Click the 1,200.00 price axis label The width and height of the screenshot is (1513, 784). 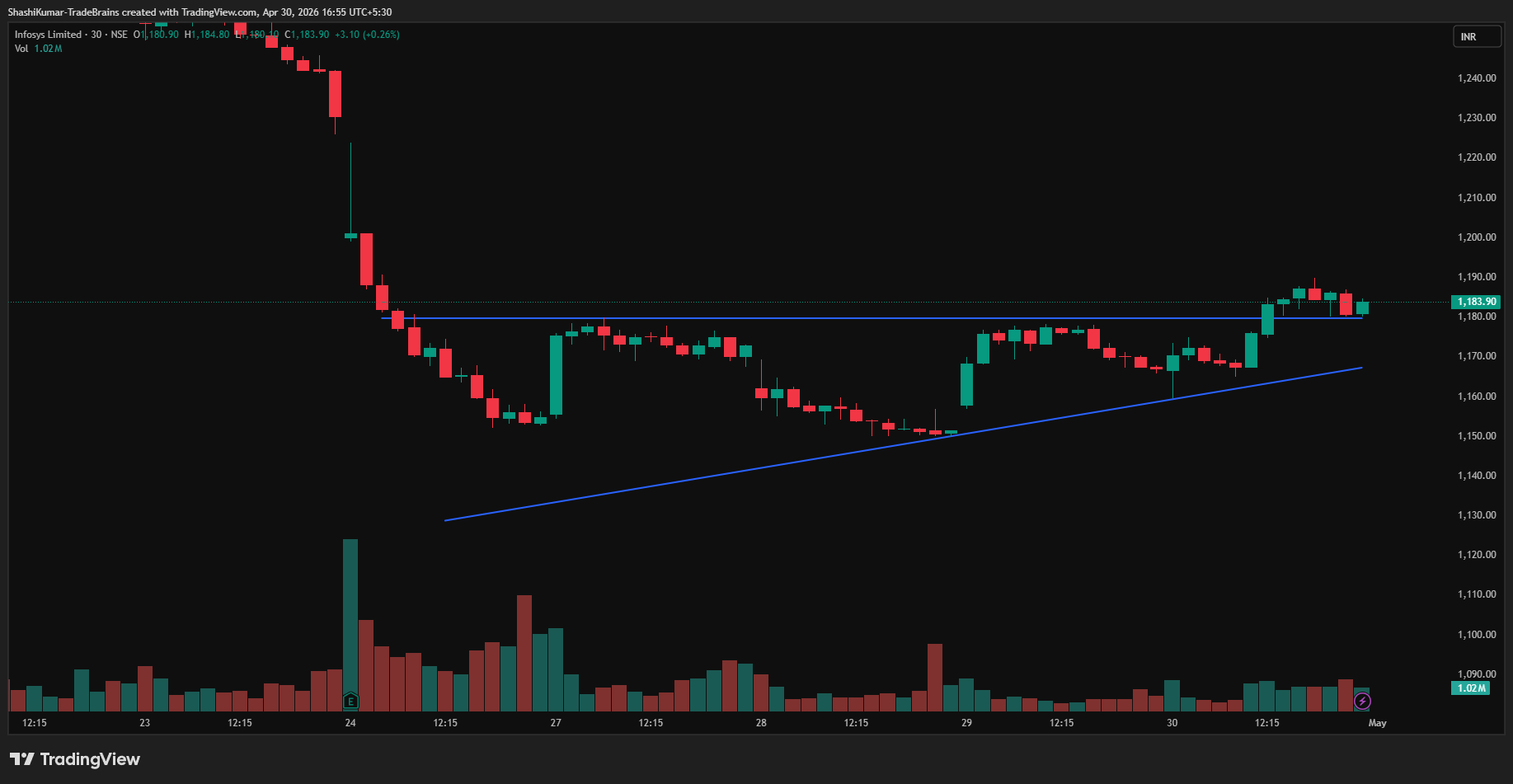coord(1477,237)
